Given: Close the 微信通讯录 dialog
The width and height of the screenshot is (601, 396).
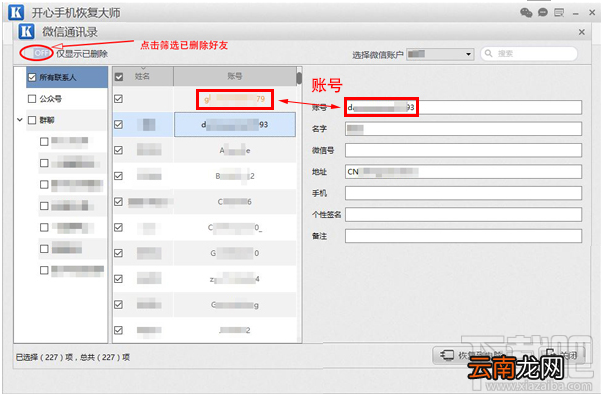Looking at the screenshot, I should [581, 32].
